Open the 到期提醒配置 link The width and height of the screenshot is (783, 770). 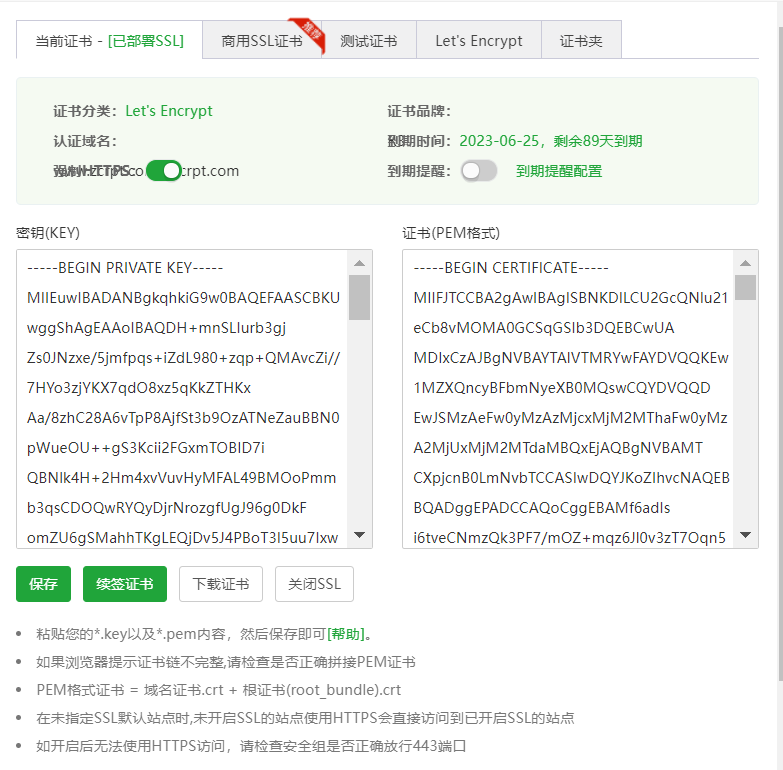coord(559,171)
